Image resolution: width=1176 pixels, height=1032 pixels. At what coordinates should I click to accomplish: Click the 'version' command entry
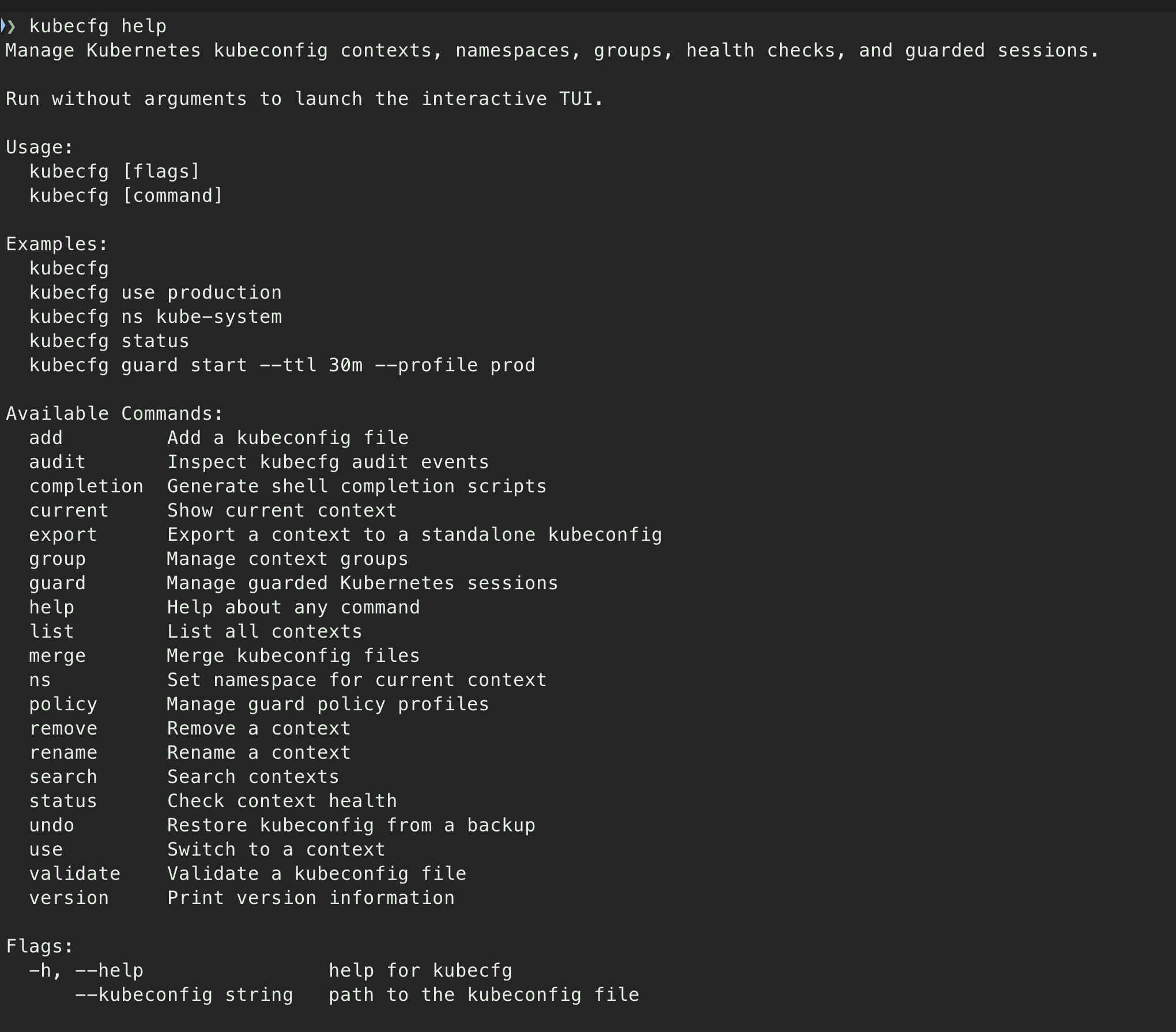[x=69, y=898]
